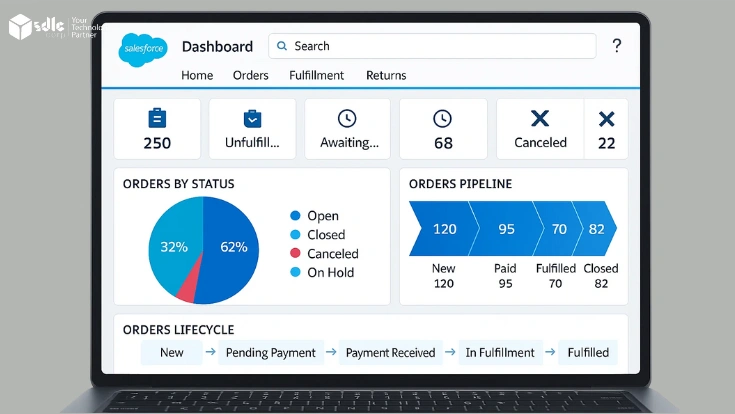The width and height of the screenshot is (735, 414).
Task: Click the clipboard icon above 250
Action: (157, 118)
